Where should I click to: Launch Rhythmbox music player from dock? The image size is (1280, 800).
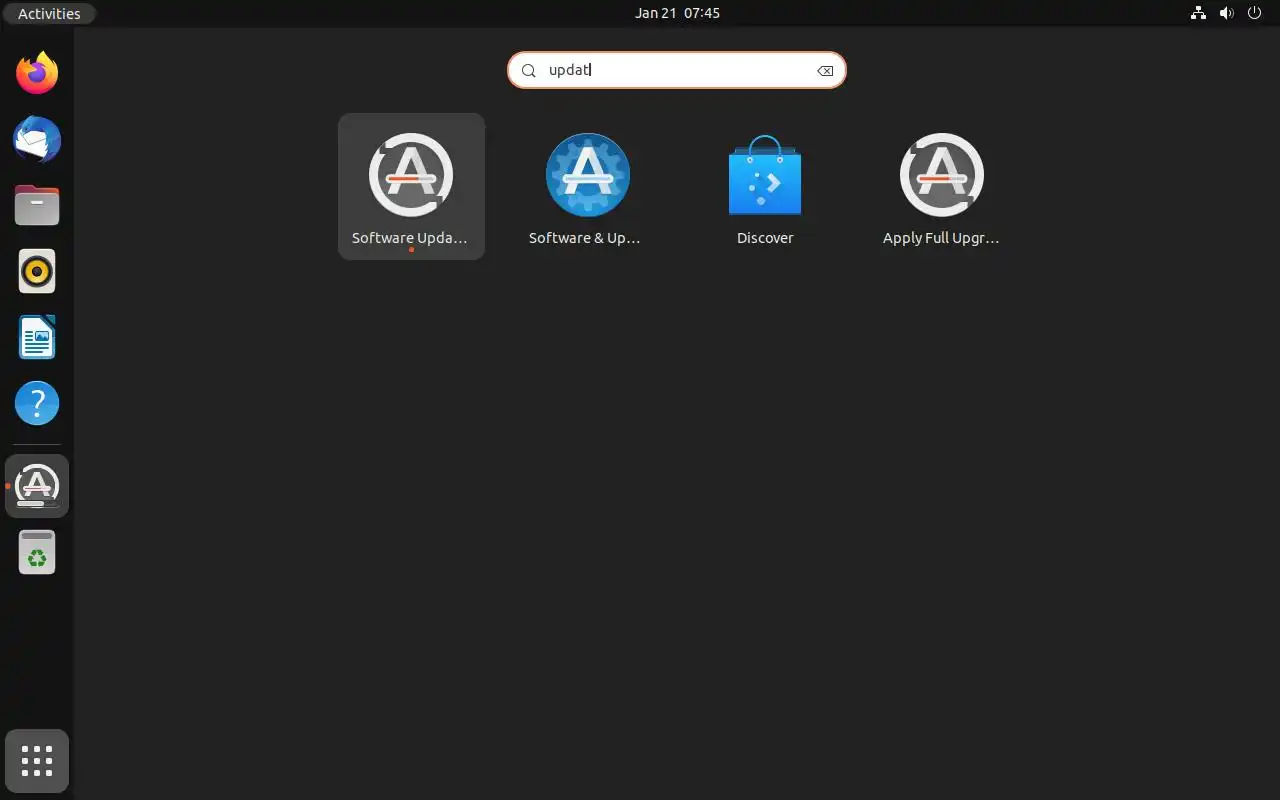(37, 271)
